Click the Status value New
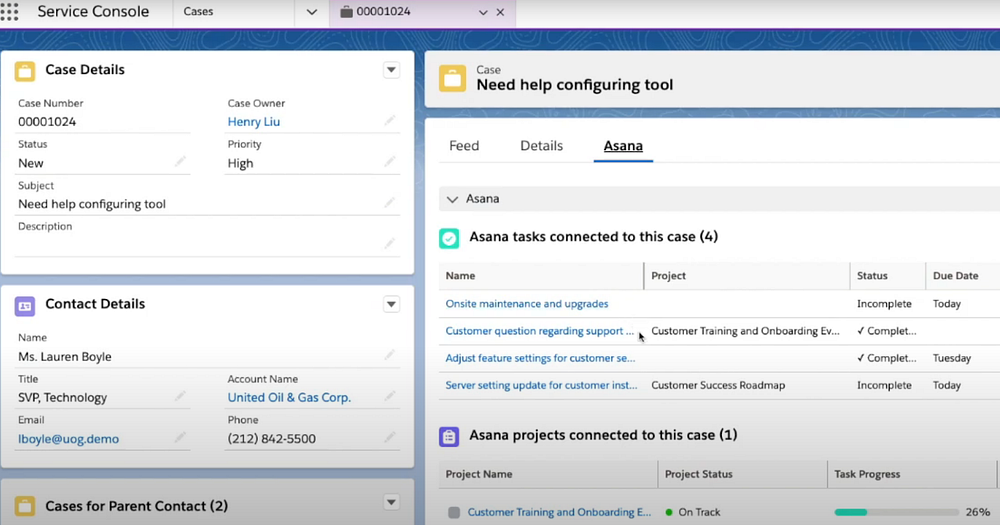This screenshot has height=525, width=1000. tap(31, 163)
